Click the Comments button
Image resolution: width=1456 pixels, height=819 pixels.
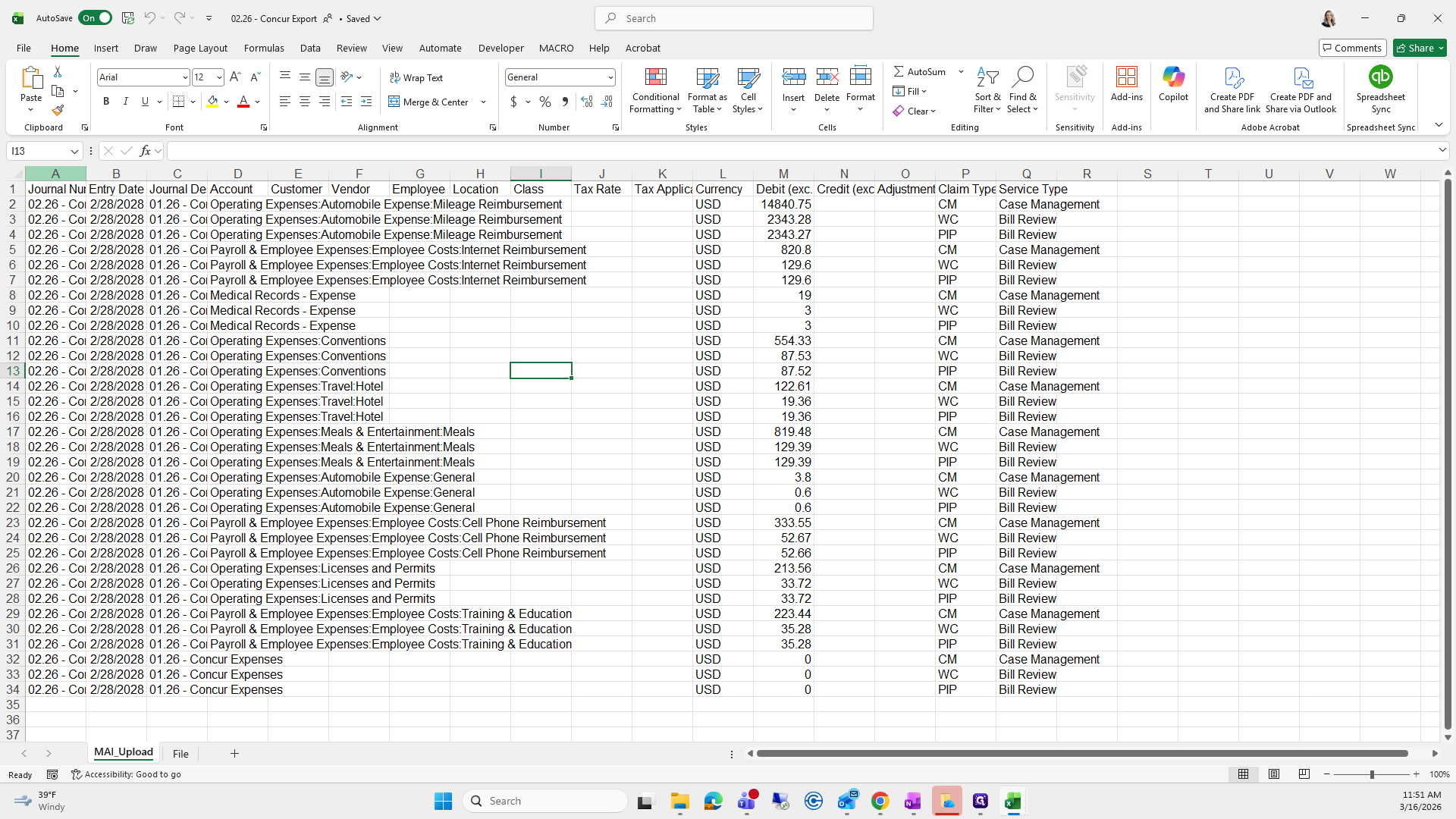[1352, 48]
